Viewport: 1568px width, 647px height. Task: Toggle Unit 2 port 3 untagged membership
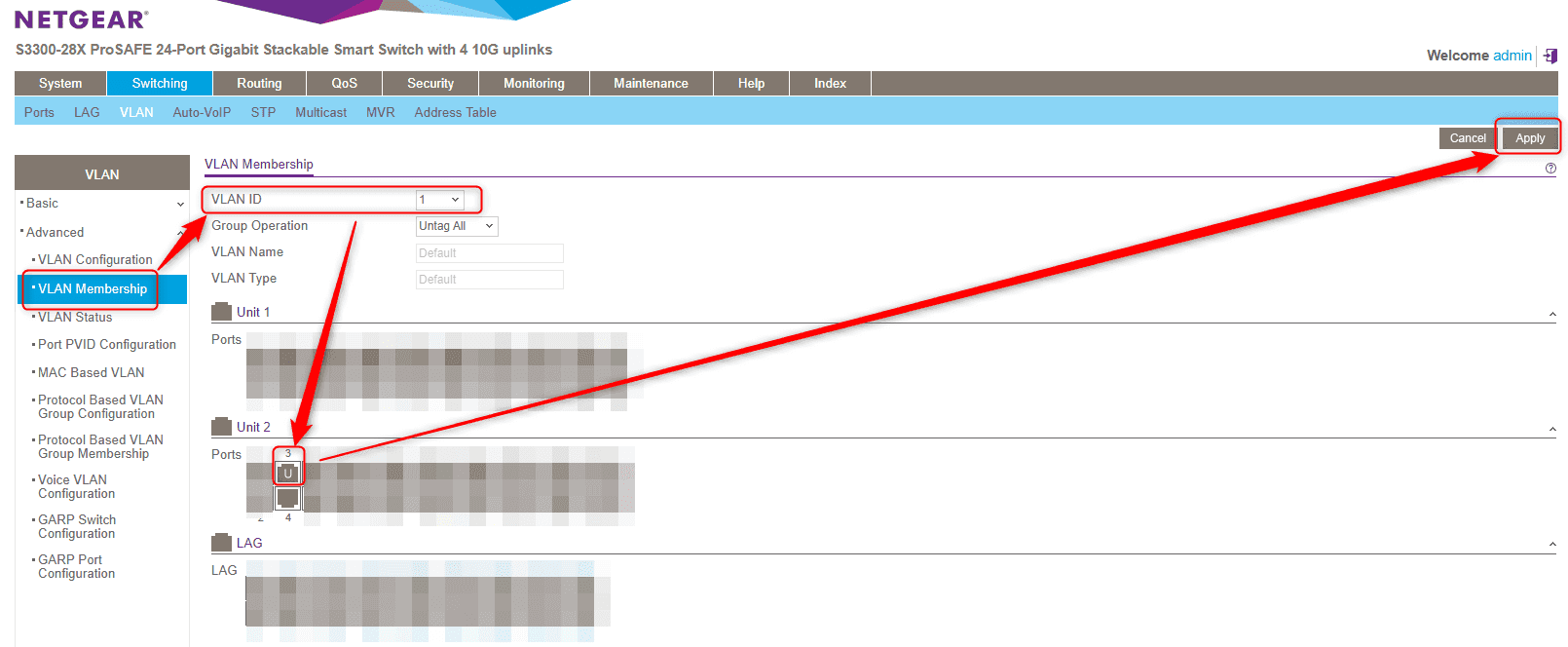tap(288, 473)
